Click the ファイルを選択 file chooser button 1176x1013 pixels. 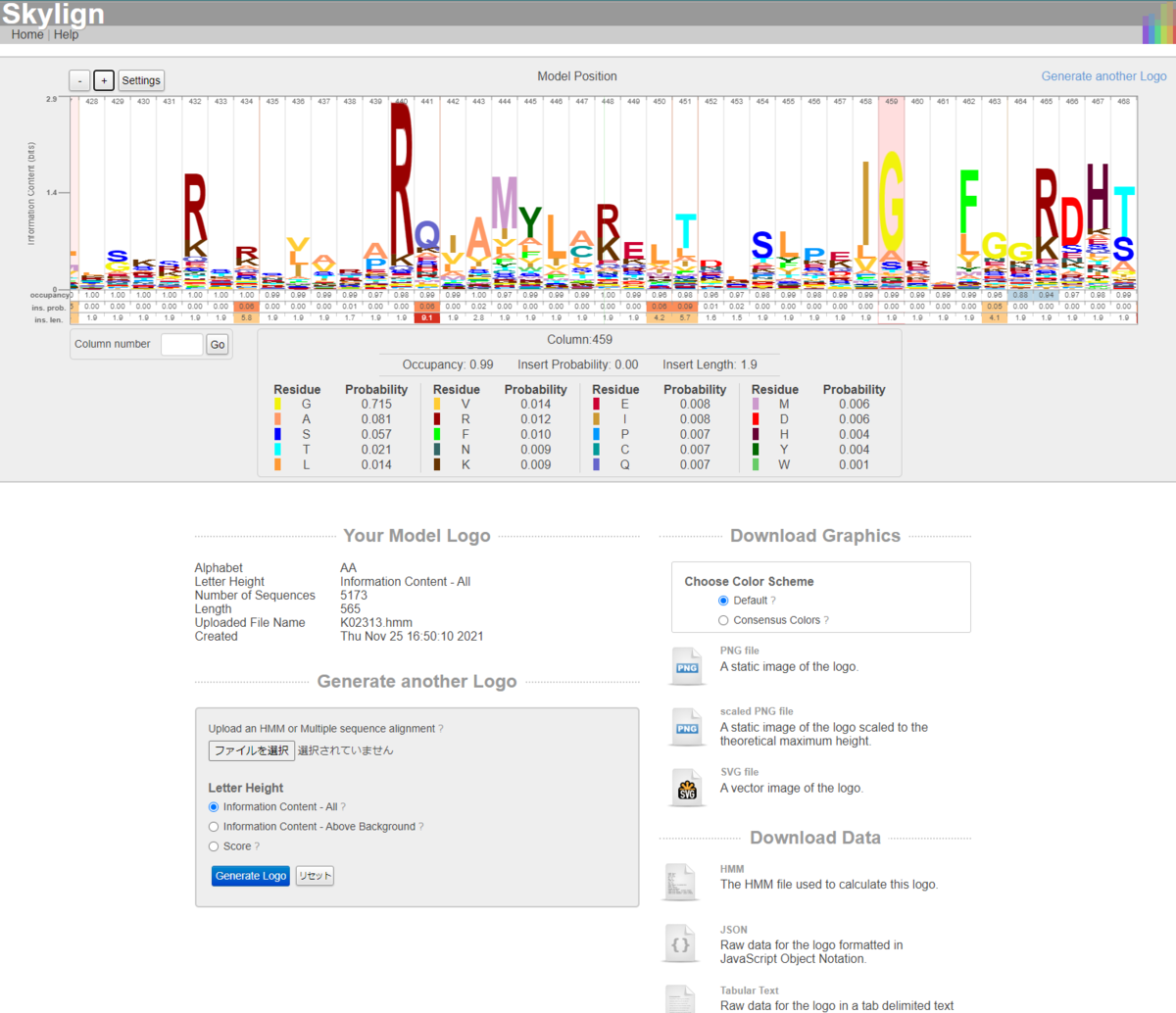pyautogui.click(x=252, y=750)
